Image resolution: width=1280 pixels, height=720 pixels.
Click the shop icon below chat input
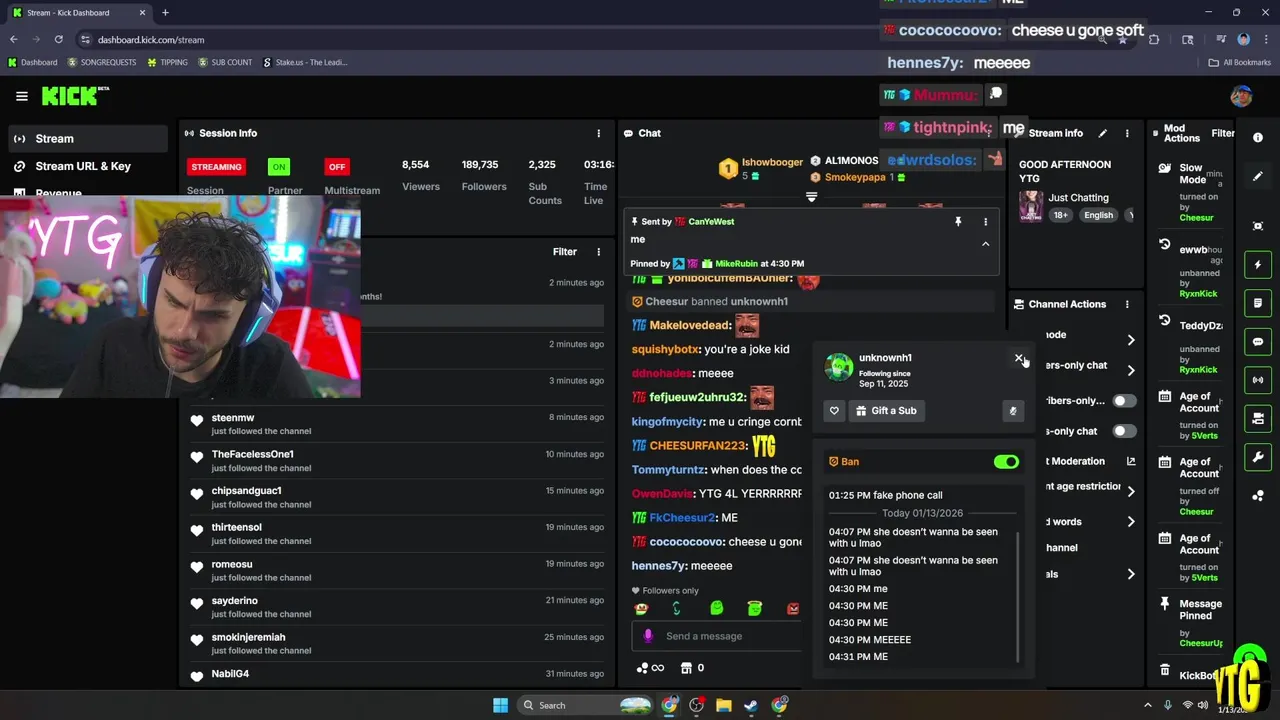coord(686,668)
